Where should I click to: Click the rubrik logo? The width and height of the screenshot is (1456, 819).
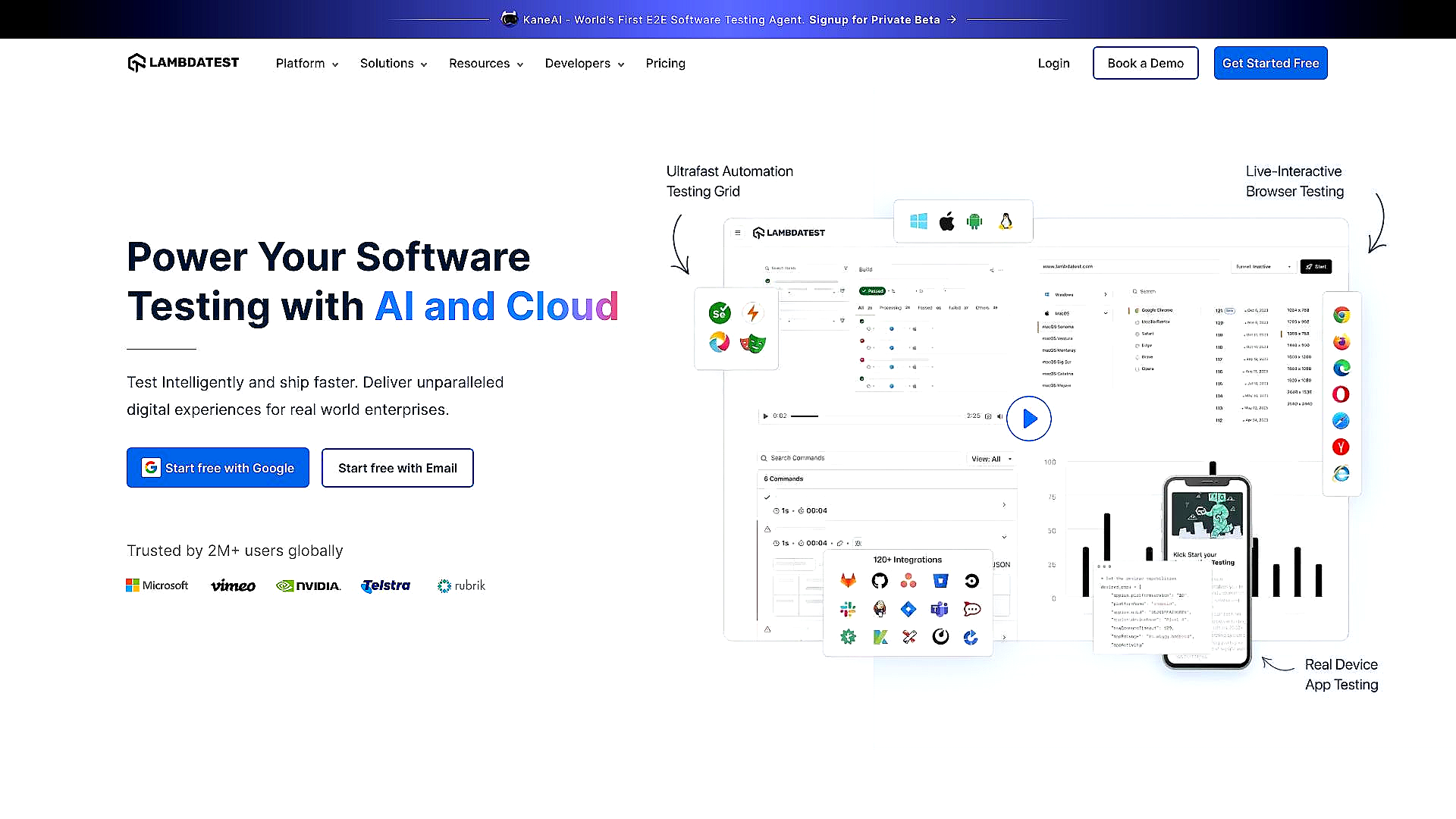pos(461,585)
